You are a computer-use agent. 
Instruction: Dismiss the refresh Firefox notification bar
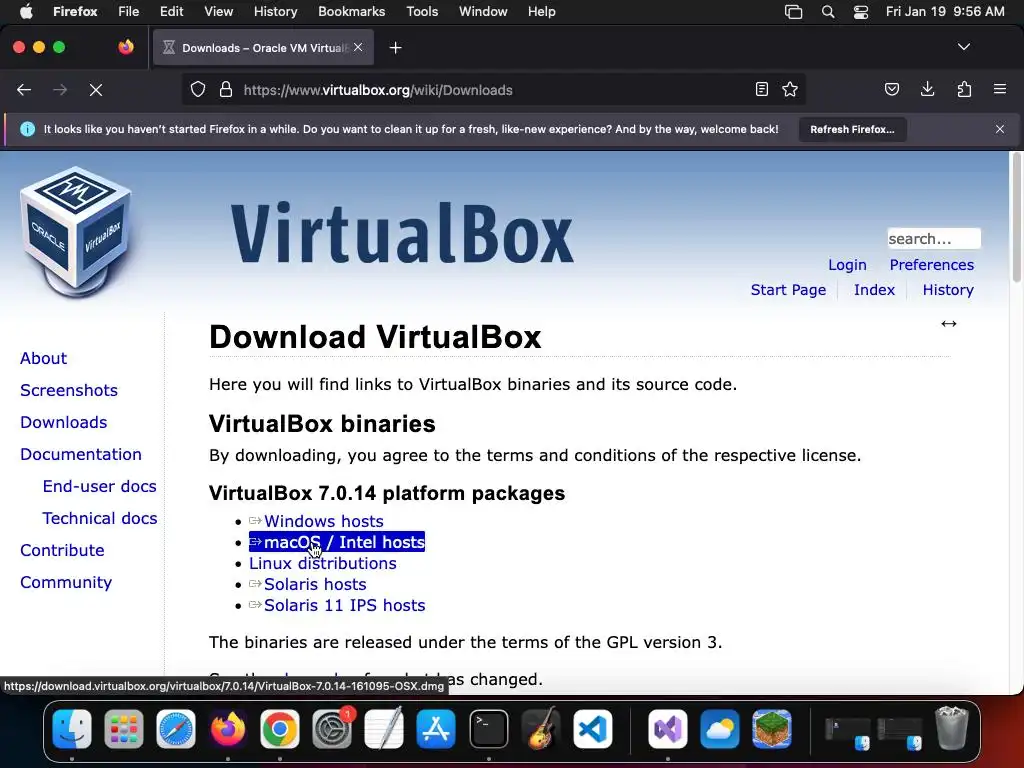pyautogui.click(x=1000, y=129)
